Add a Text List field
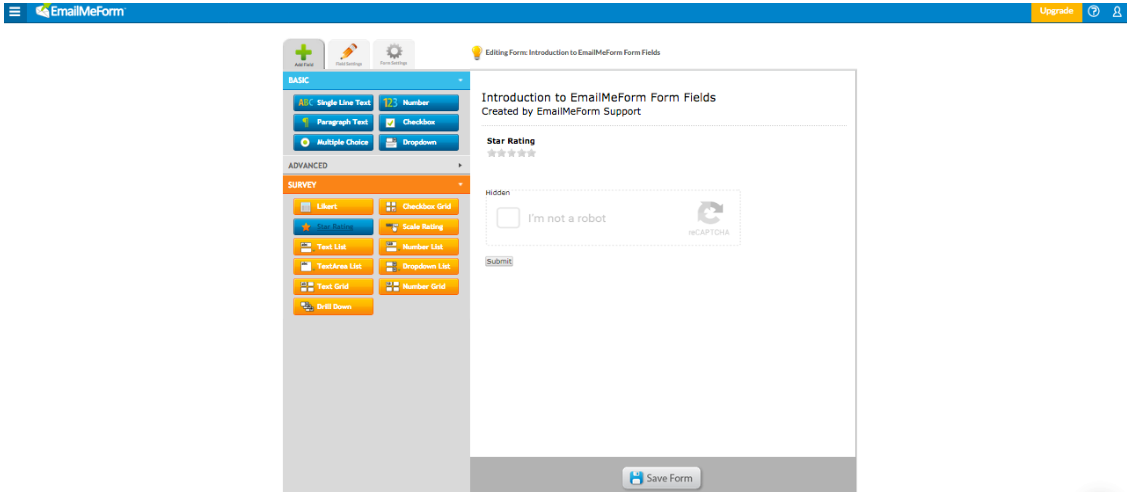The height and width of the screenshot is (497, 1127). 334,247
